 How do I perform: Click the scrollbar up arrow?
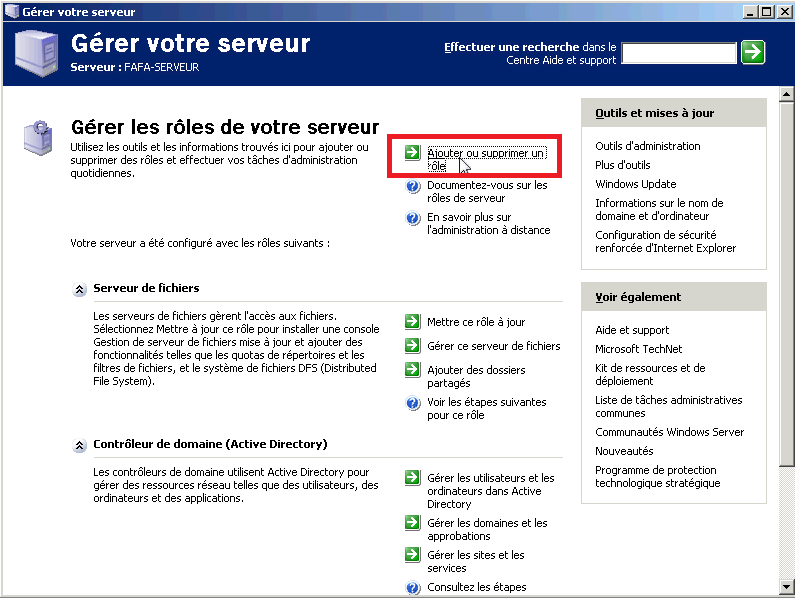coord(786,94)
